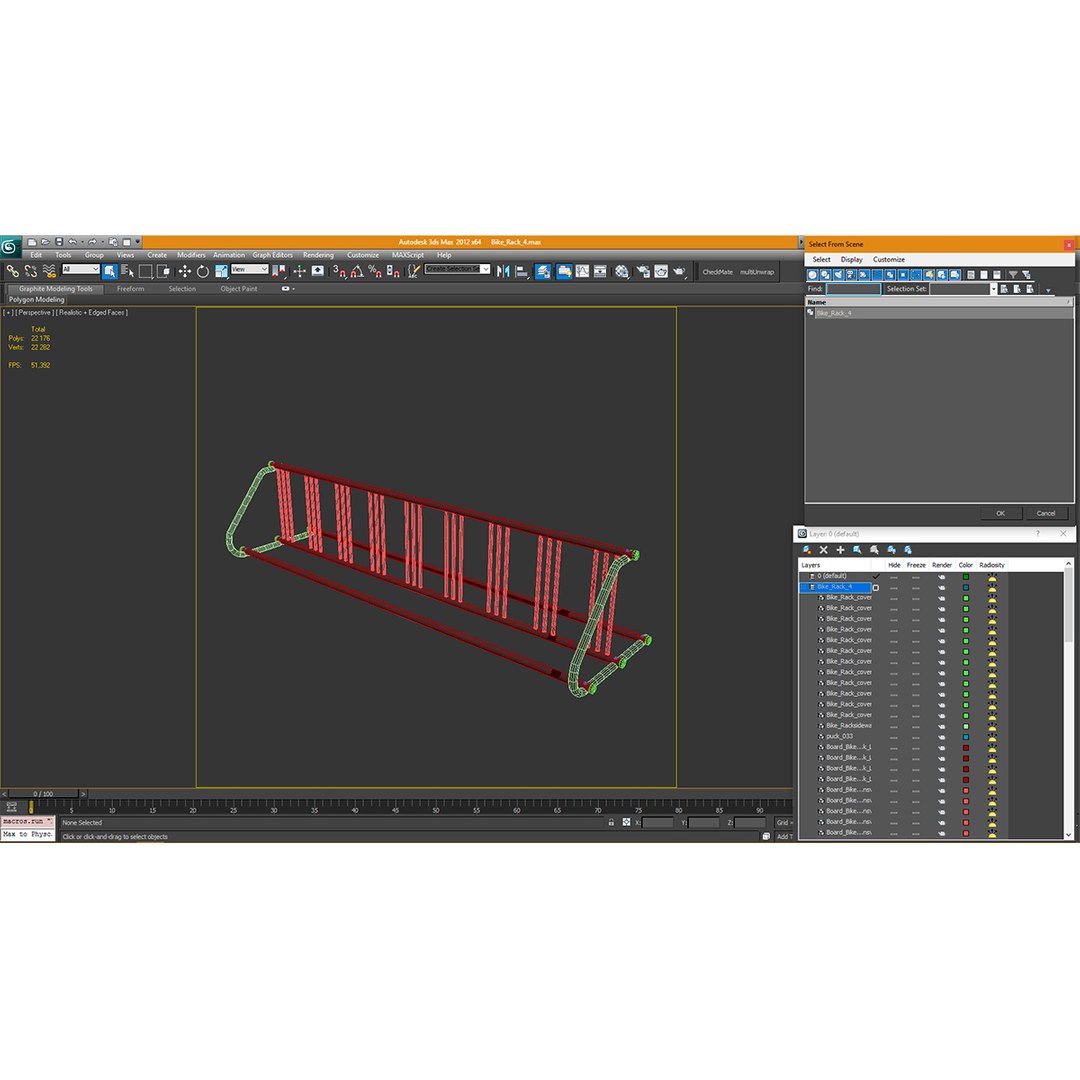Screen dimensions: 1080x1080
Task: Toggle Display Geometry filter in Select From Scene
Action: coord(813,275)
